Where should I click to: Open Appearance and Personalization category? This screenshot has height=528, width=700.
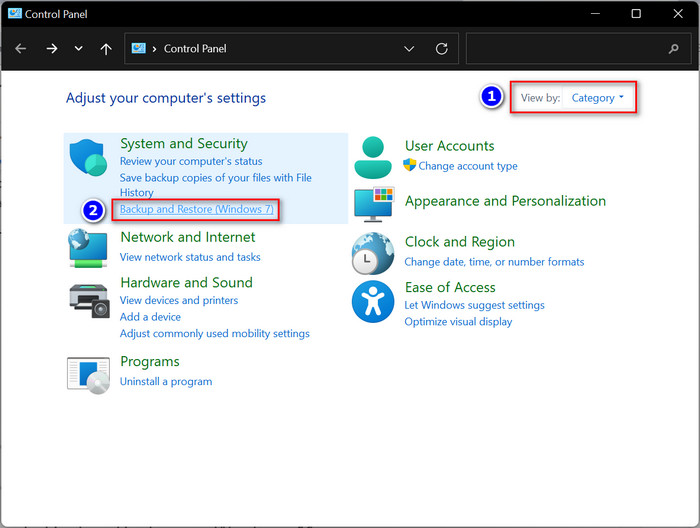(505, 201)
